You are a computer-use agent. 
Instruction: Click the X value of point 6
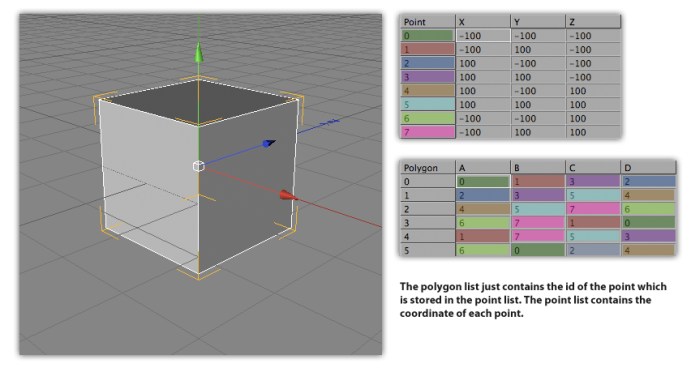point(483,119)
